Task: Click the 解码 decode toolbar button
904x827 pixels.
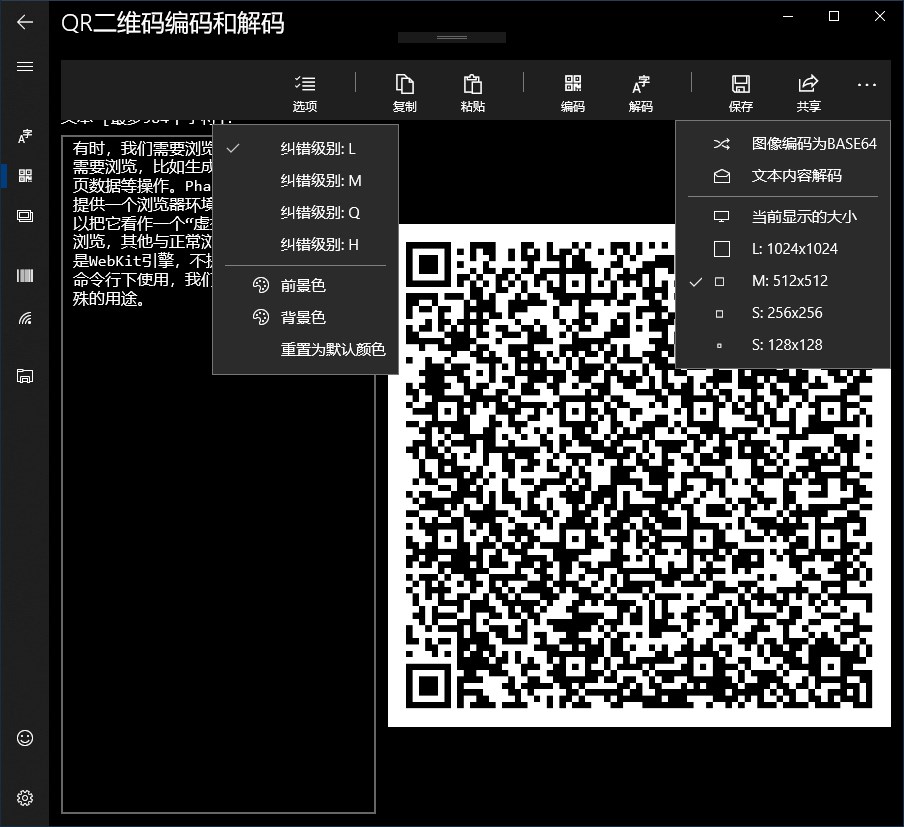Action: click(641, 92)
